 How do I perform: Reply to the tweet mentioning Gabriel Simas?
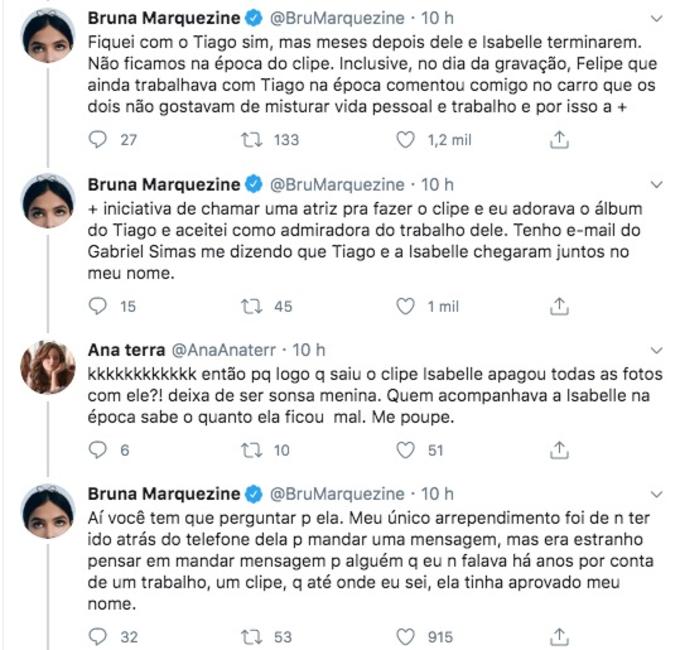pyautogui.click(x=97, y=306)
